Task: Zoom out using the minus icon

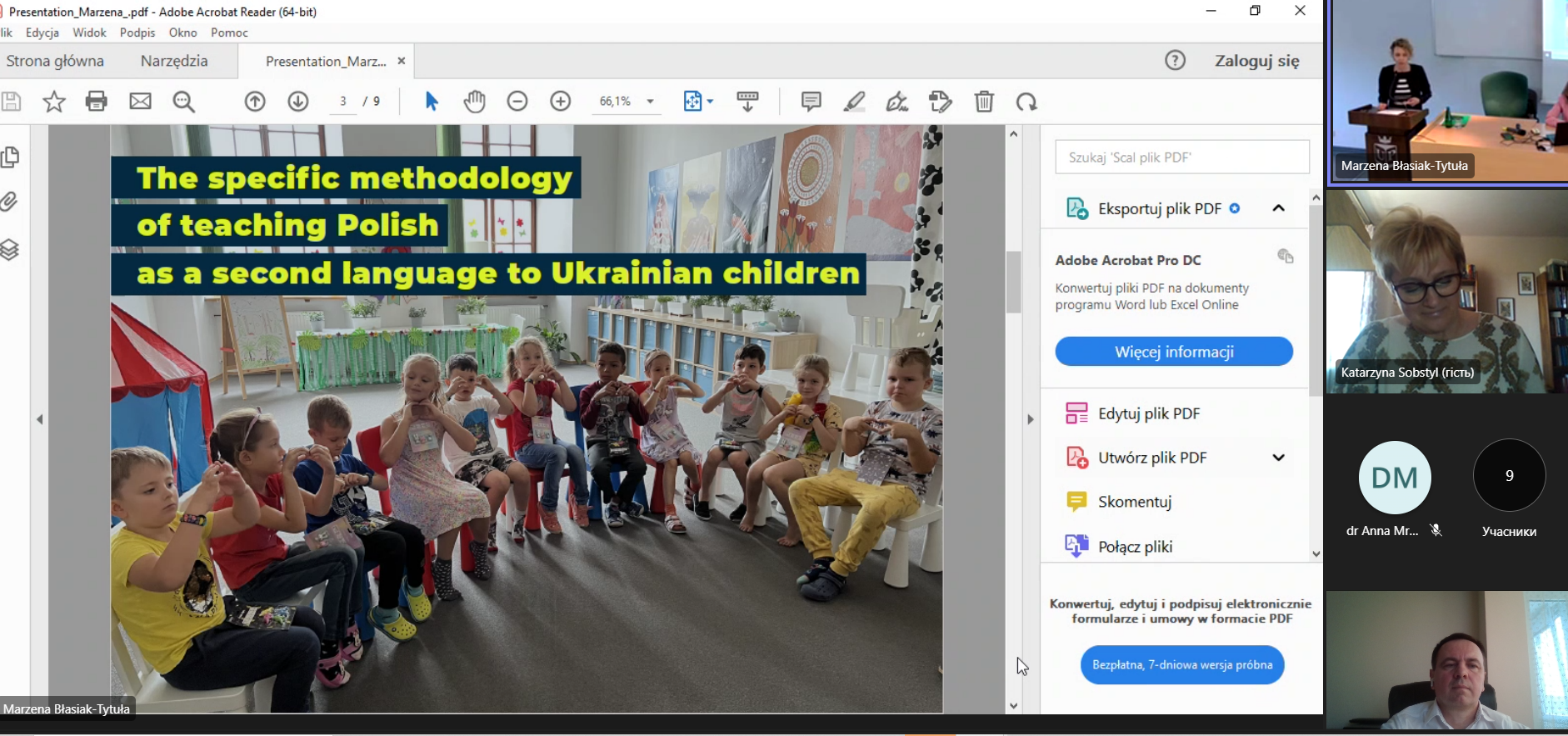Action: point(517,102)
